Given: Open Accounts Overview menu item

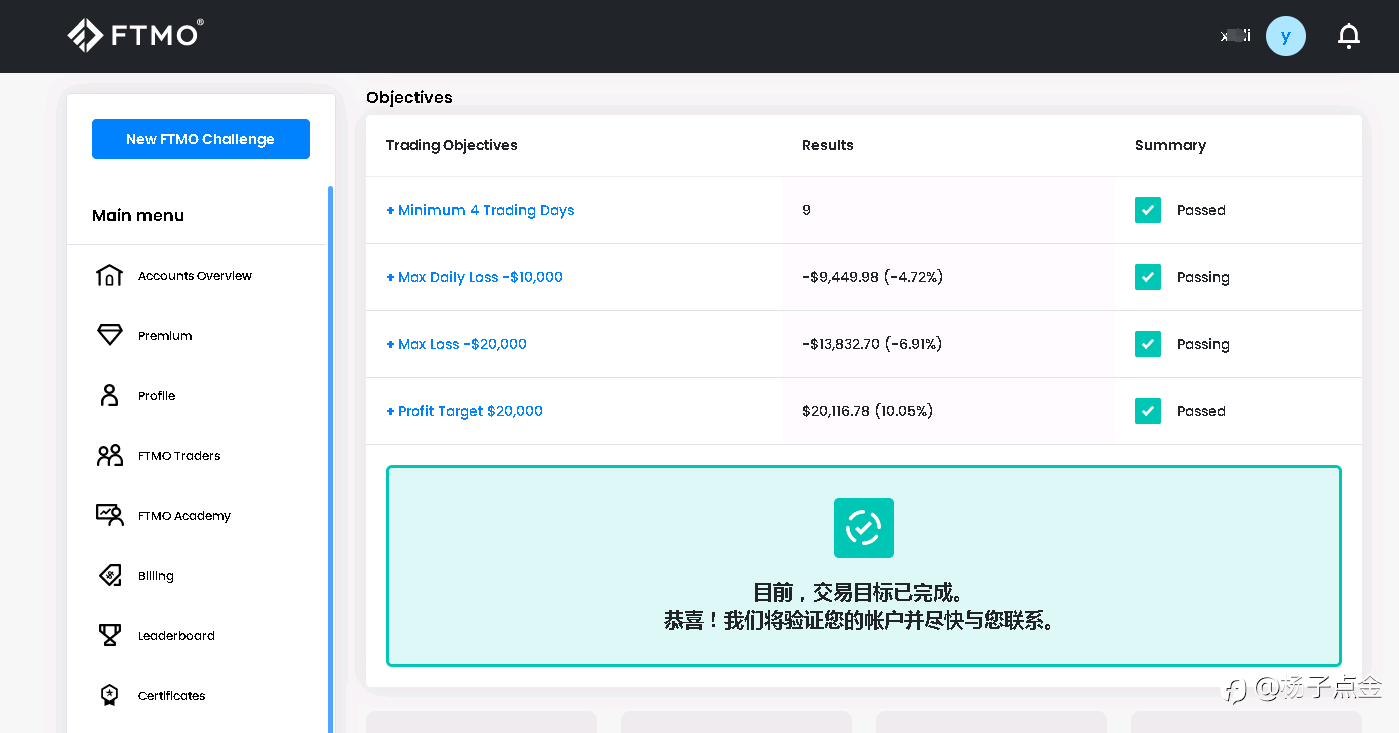Looking at the screenshot, I should [197, 276].
